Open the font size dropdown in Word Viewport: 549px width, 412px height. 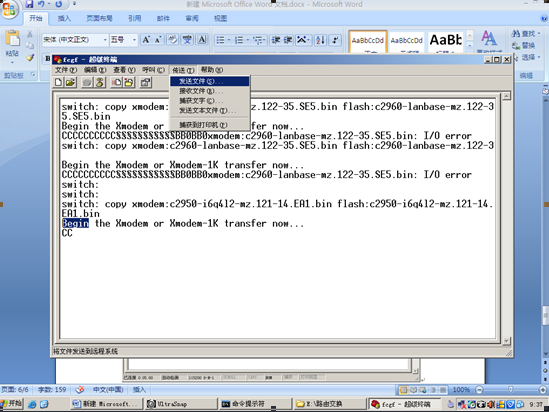click(134, 40)
